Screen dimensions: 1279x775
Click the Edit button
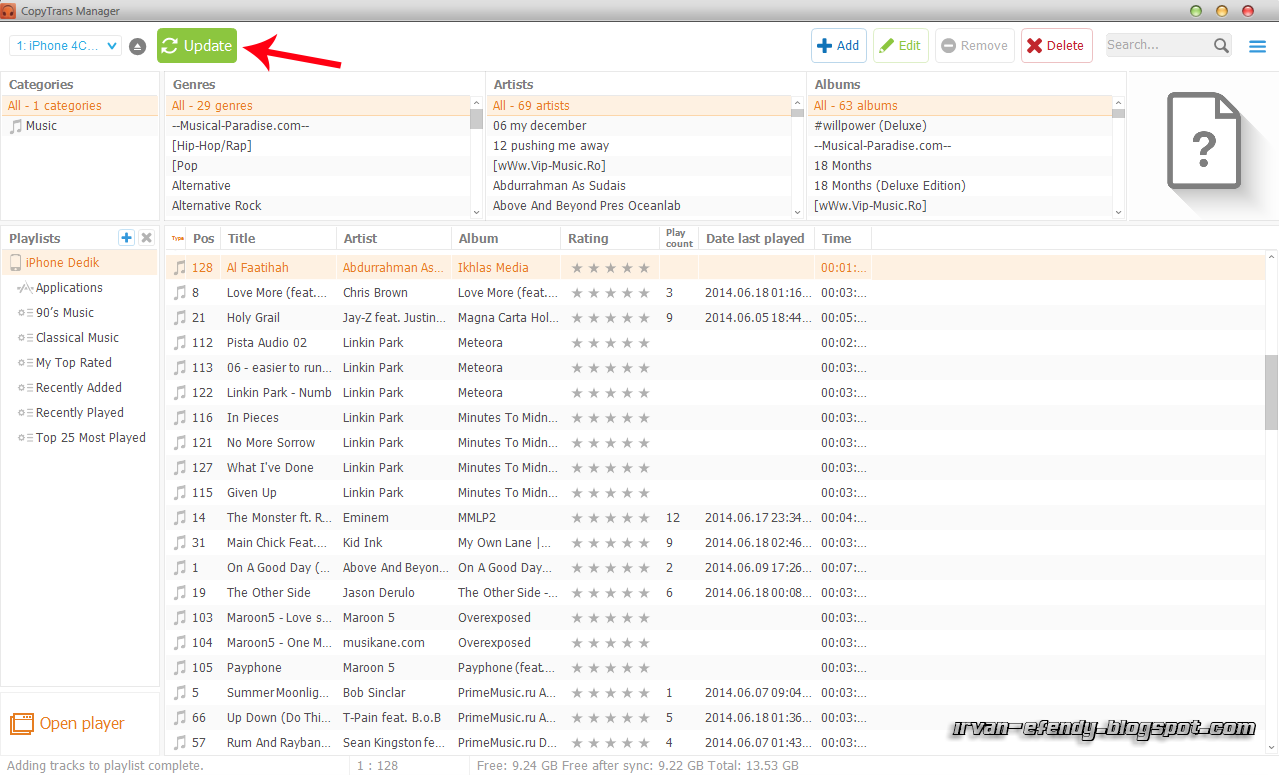click(x=900, y=46)
